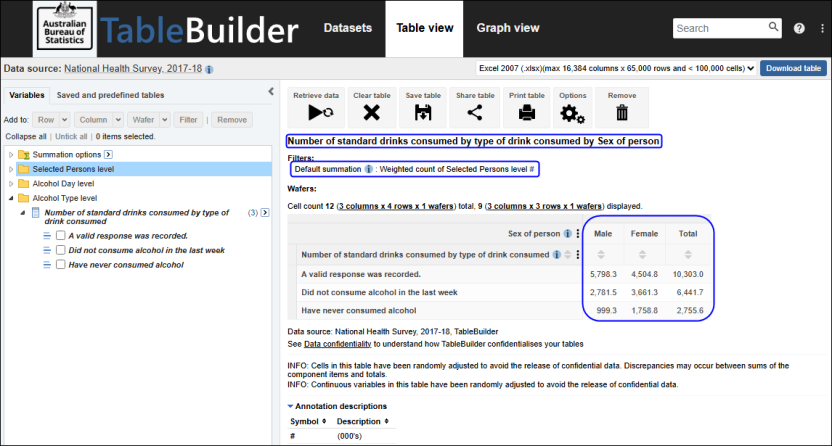
Task: Click the Retrieve data play icon
Action: 320,112
